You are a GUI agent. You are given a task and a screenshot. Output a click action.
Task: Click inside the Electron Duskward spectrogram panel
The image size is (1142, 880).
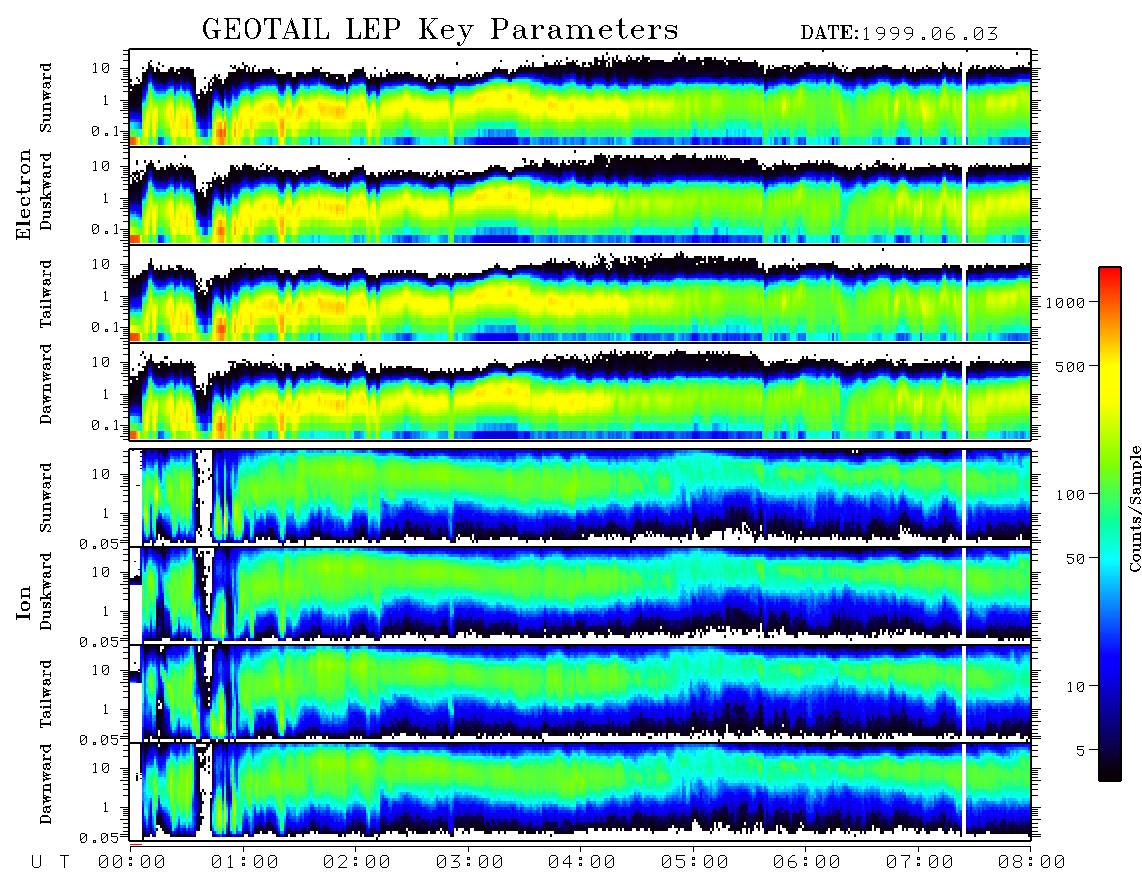point(580,195)
